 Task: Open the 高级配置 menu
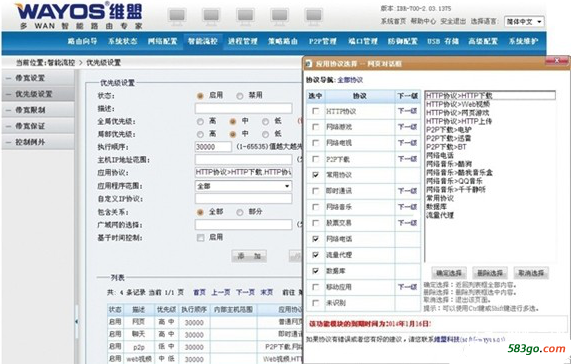point(483,41)
